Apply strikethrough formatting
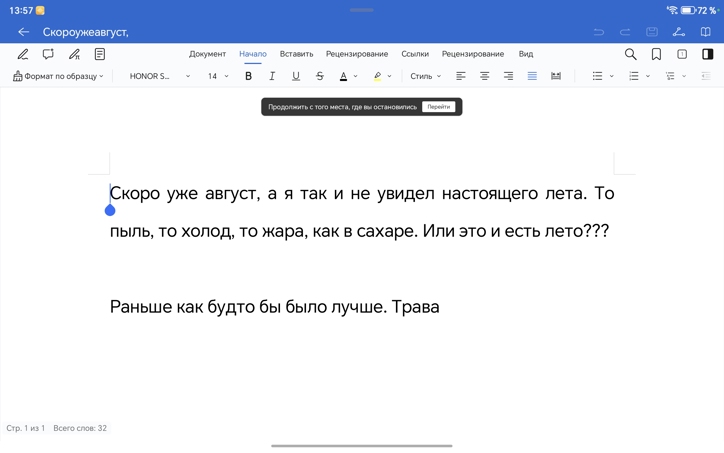This screenshot has width=724, height=453. (319, 76)
